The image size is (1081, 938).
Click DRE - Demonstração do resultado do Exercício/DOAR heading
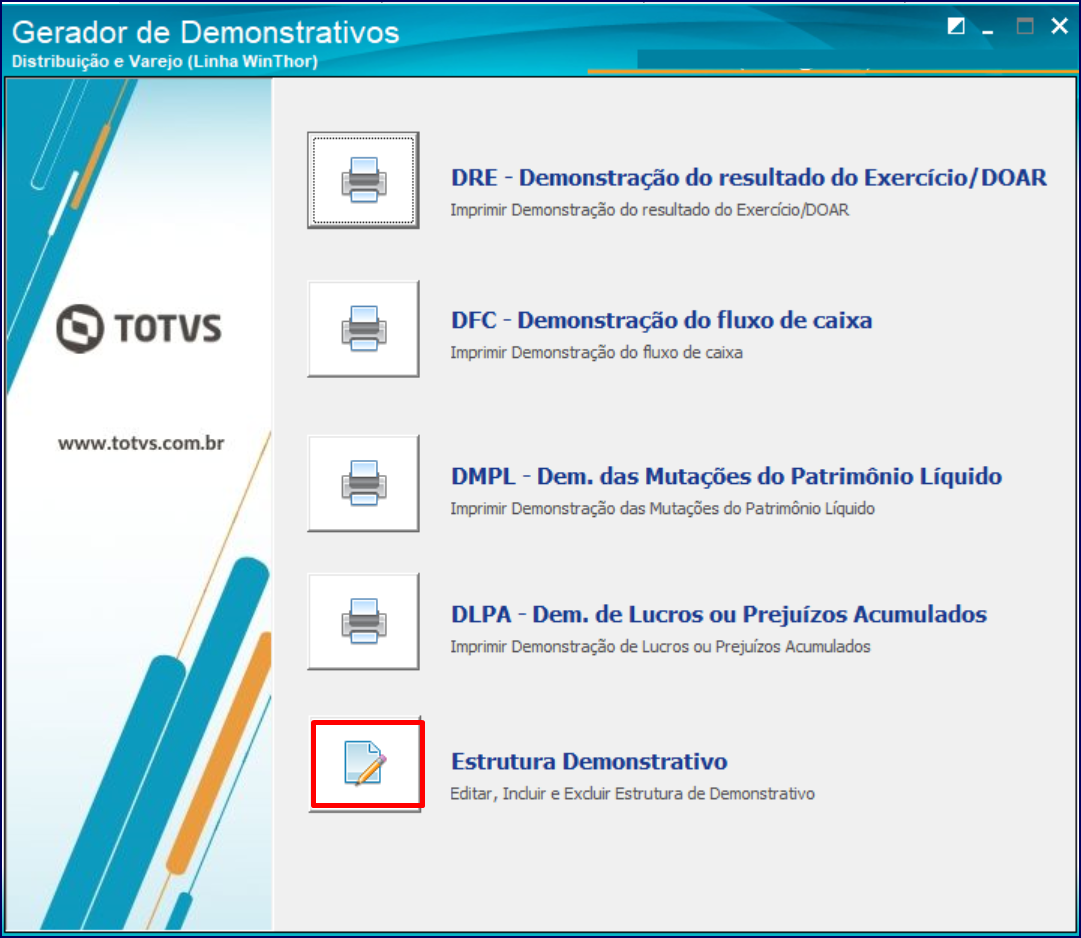click(749, 178)
